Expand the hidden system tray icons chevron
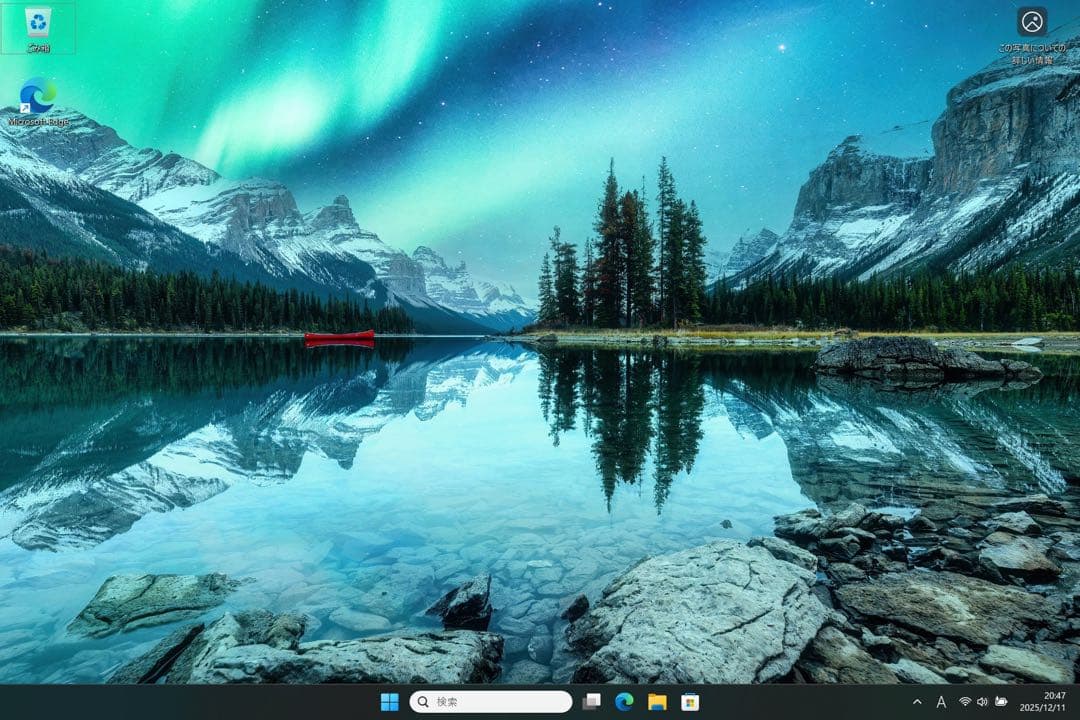The width and height of the screenshot is (1080, 720). click(917, 702)
